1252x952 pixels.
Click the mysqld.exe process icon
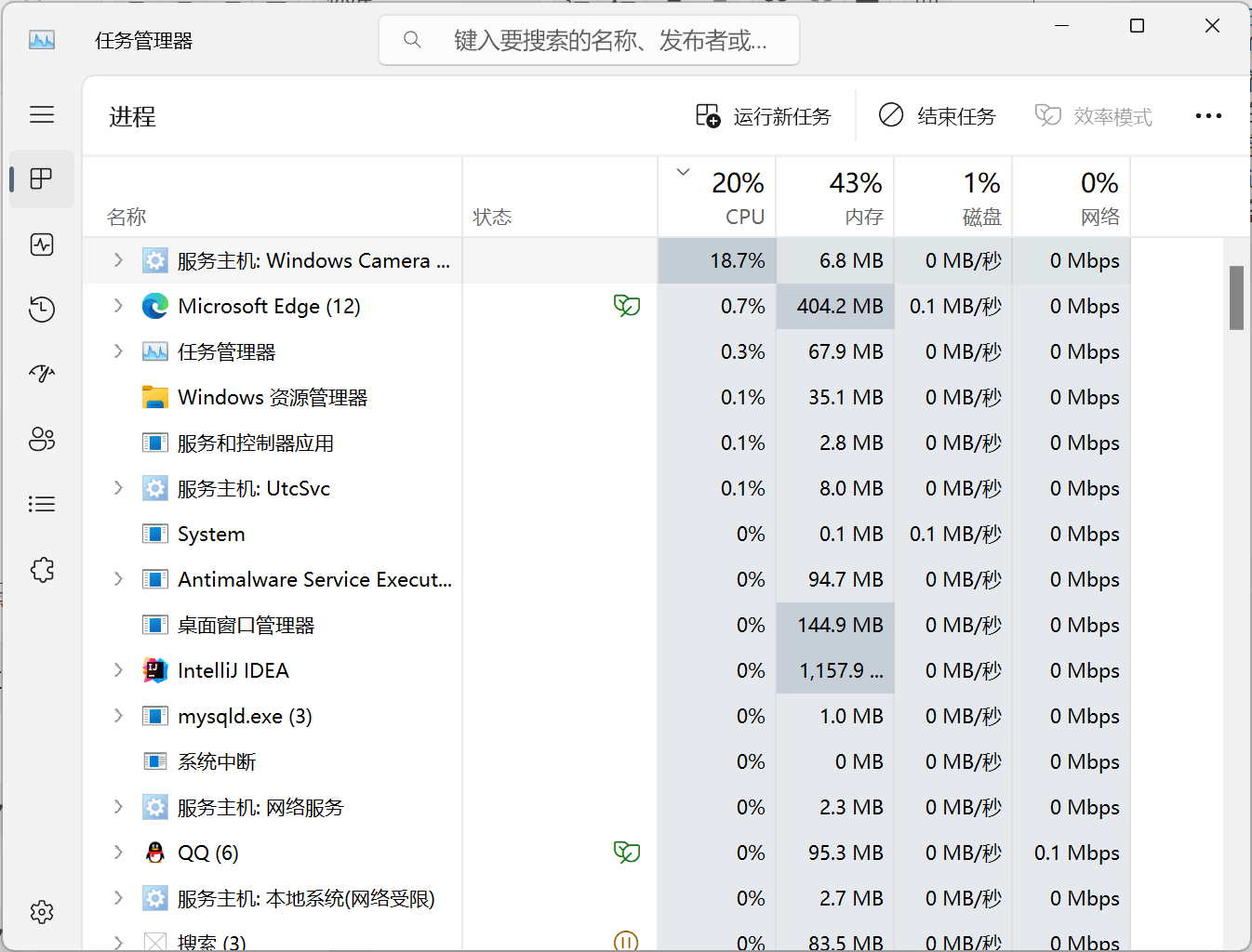click(155, 716)
